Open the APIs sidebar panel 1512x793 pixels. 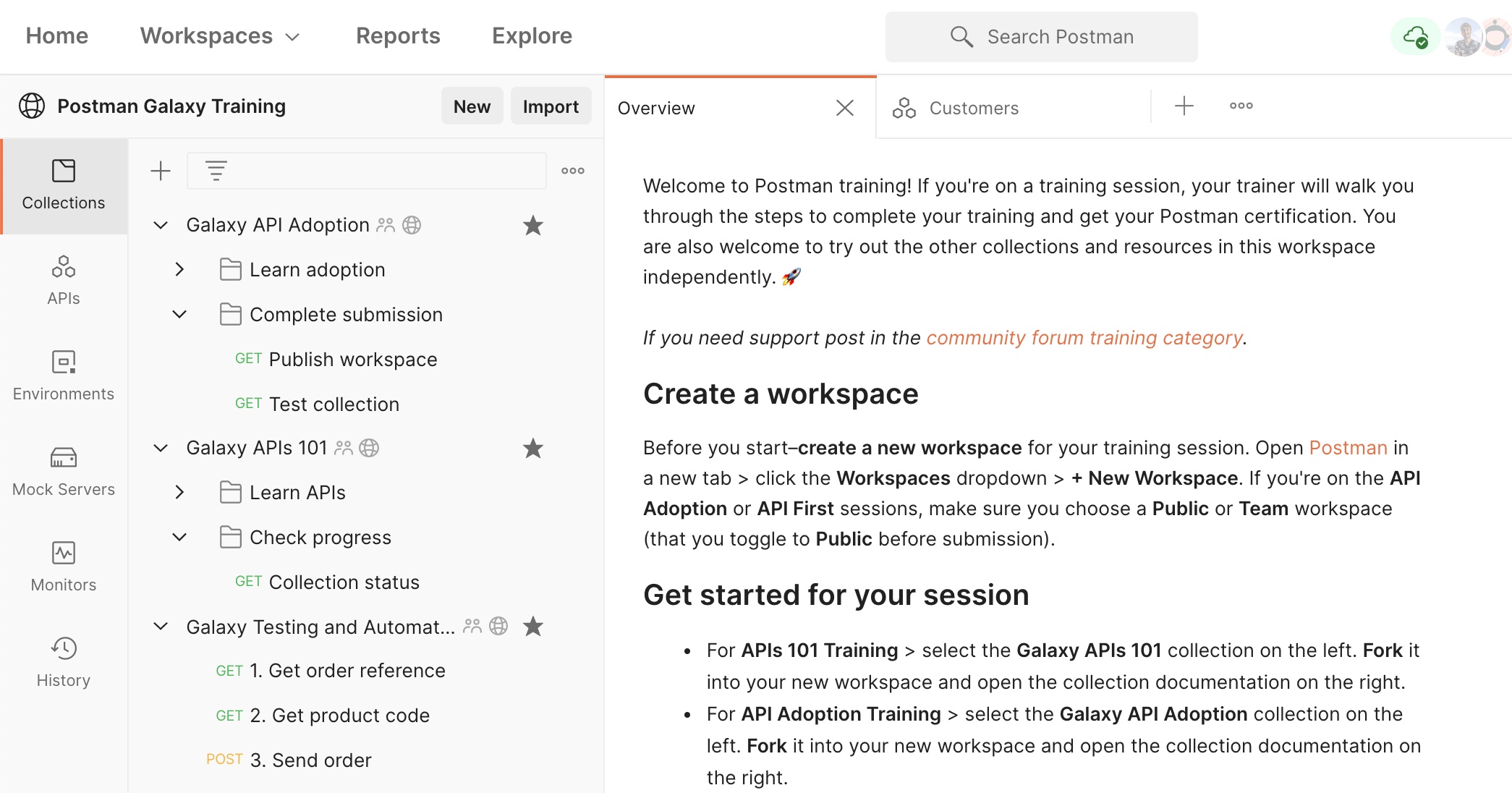pyautogui.click(x=64, y=281)
